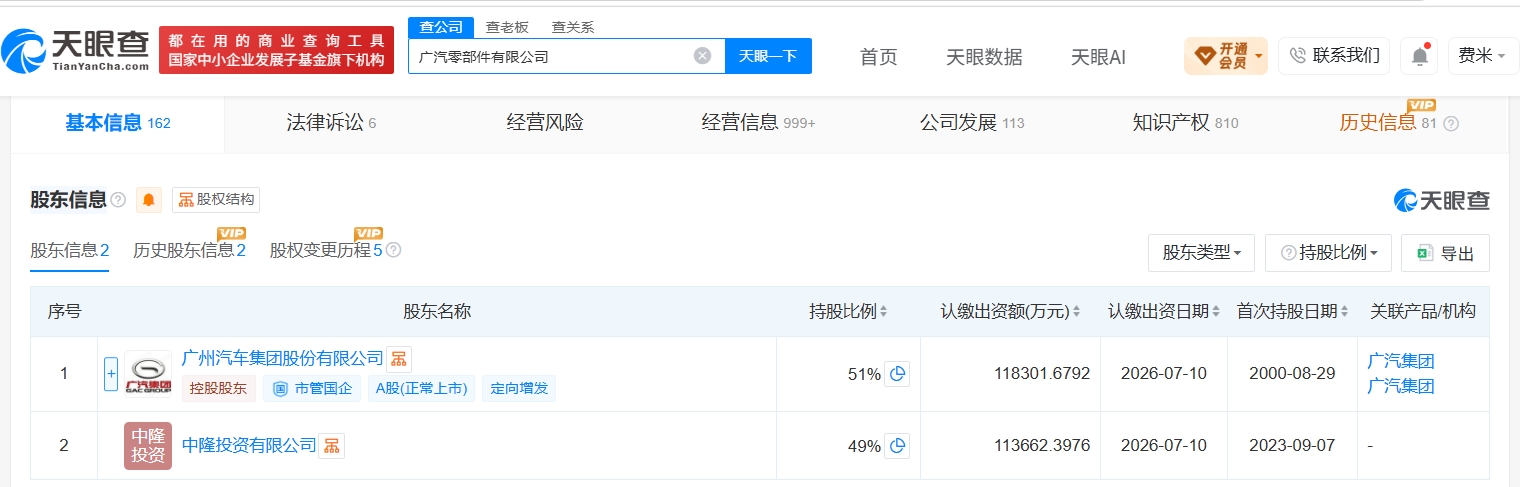This screenshot has height=487, width=1520.
Task: Click the help icon next to 股东信息 heading
Action: point(118,200)
